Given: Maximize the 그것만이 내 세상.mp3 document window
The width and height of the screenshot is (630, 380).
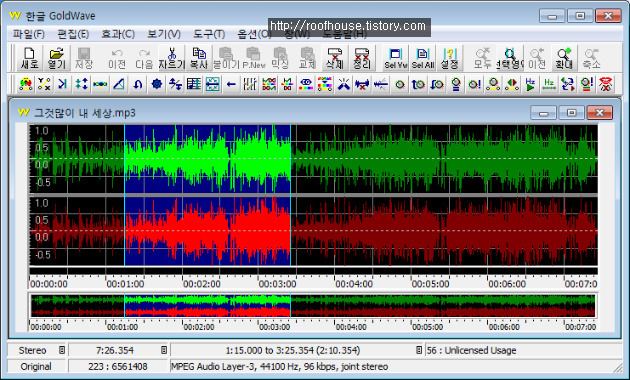Looking at the screenshot, I should click(571, 113).
